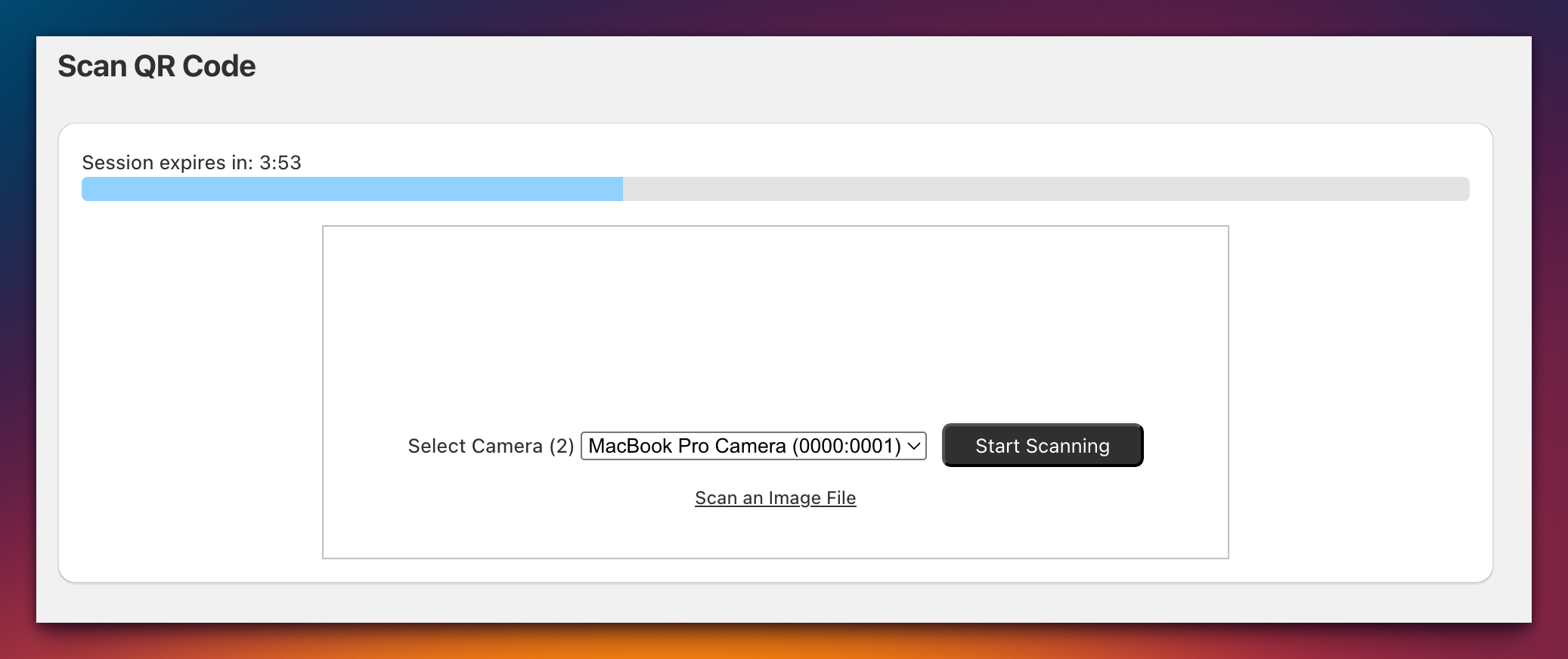Click the empty scanner preview area above controls
This screenshot has width=1568, height=659.
[775, 317]
